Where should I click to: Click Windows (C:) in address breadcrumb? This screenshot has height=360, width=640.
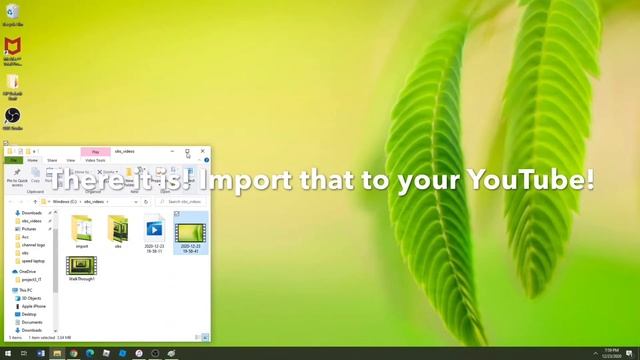pyautogui.click(x=65, y=202)
